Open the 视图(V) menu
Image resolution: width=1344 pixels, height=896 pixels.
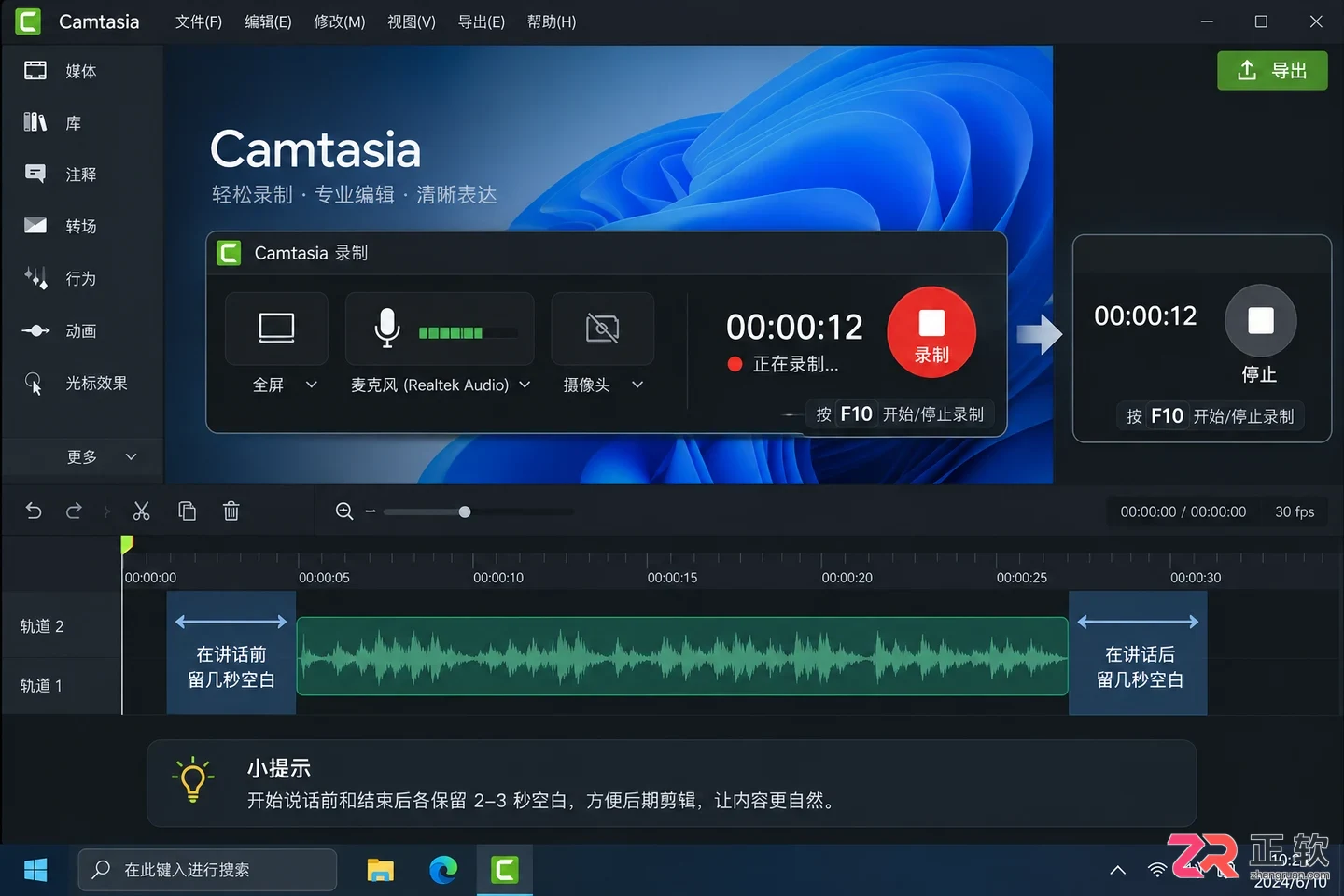(x=412, y=21)
